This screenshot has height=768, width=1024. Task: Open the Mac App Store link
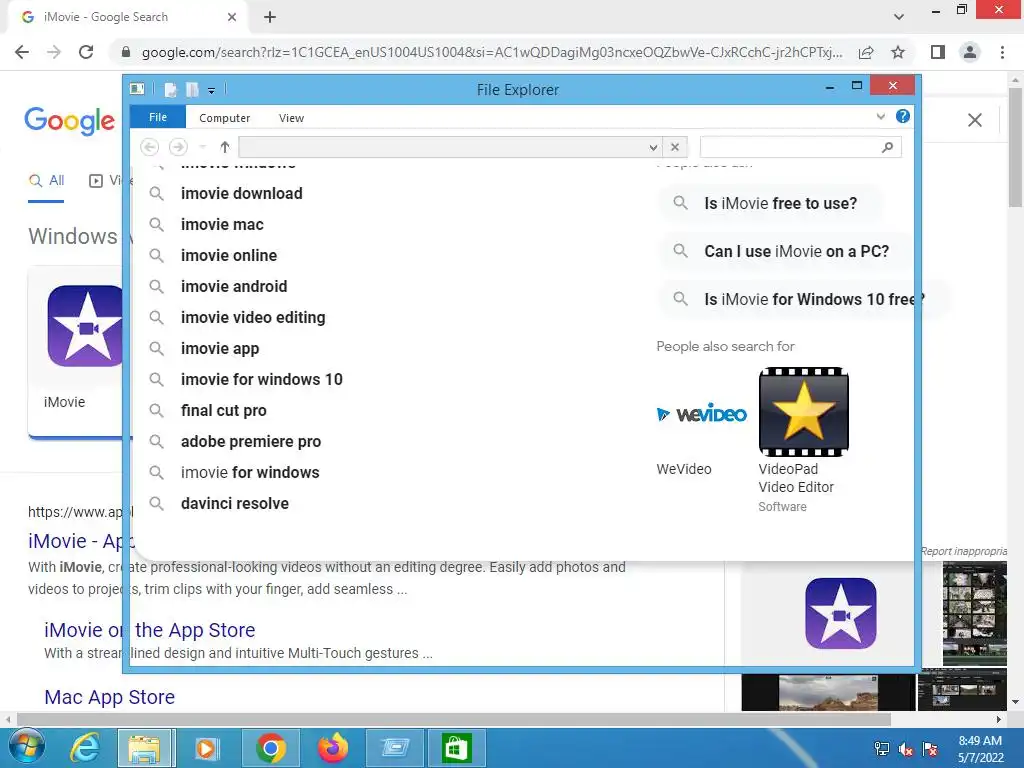[110, 697]
